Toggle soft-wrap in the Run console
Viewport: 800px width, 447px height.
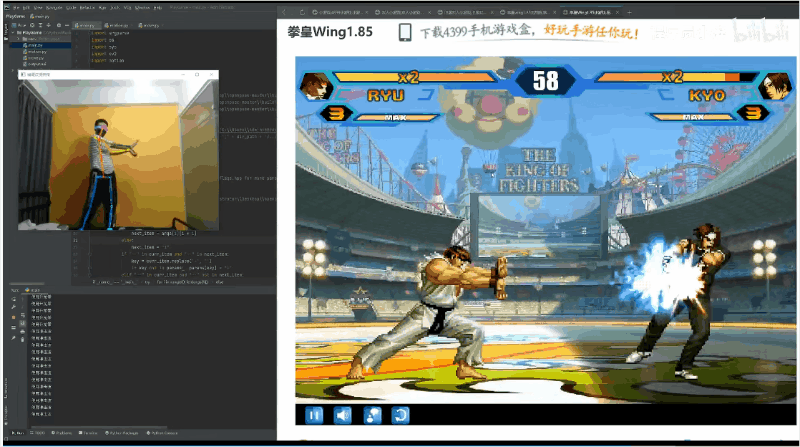pyautogui.click(x=22, y=315)
